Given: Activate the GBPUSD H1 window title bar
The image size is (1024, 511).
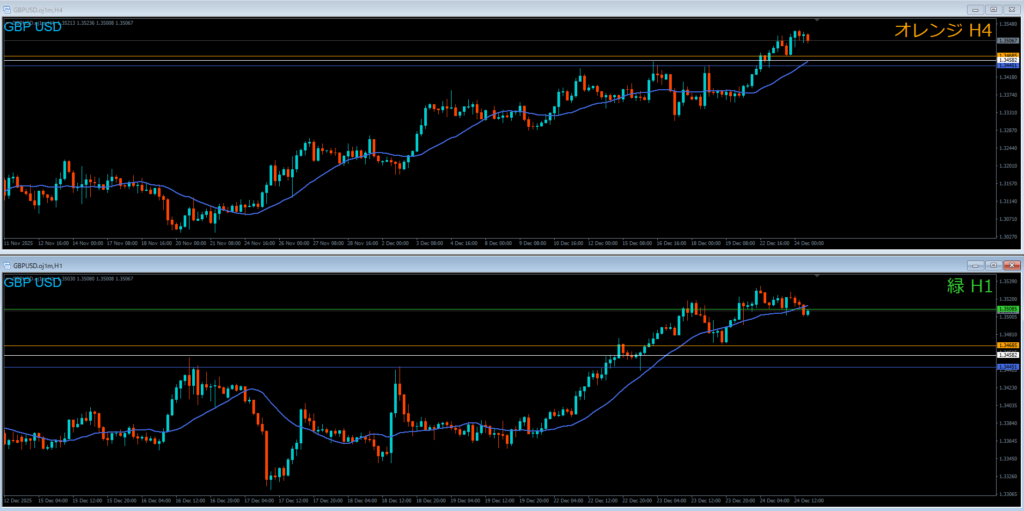Looking at the screenshot, I should [400, 266].
